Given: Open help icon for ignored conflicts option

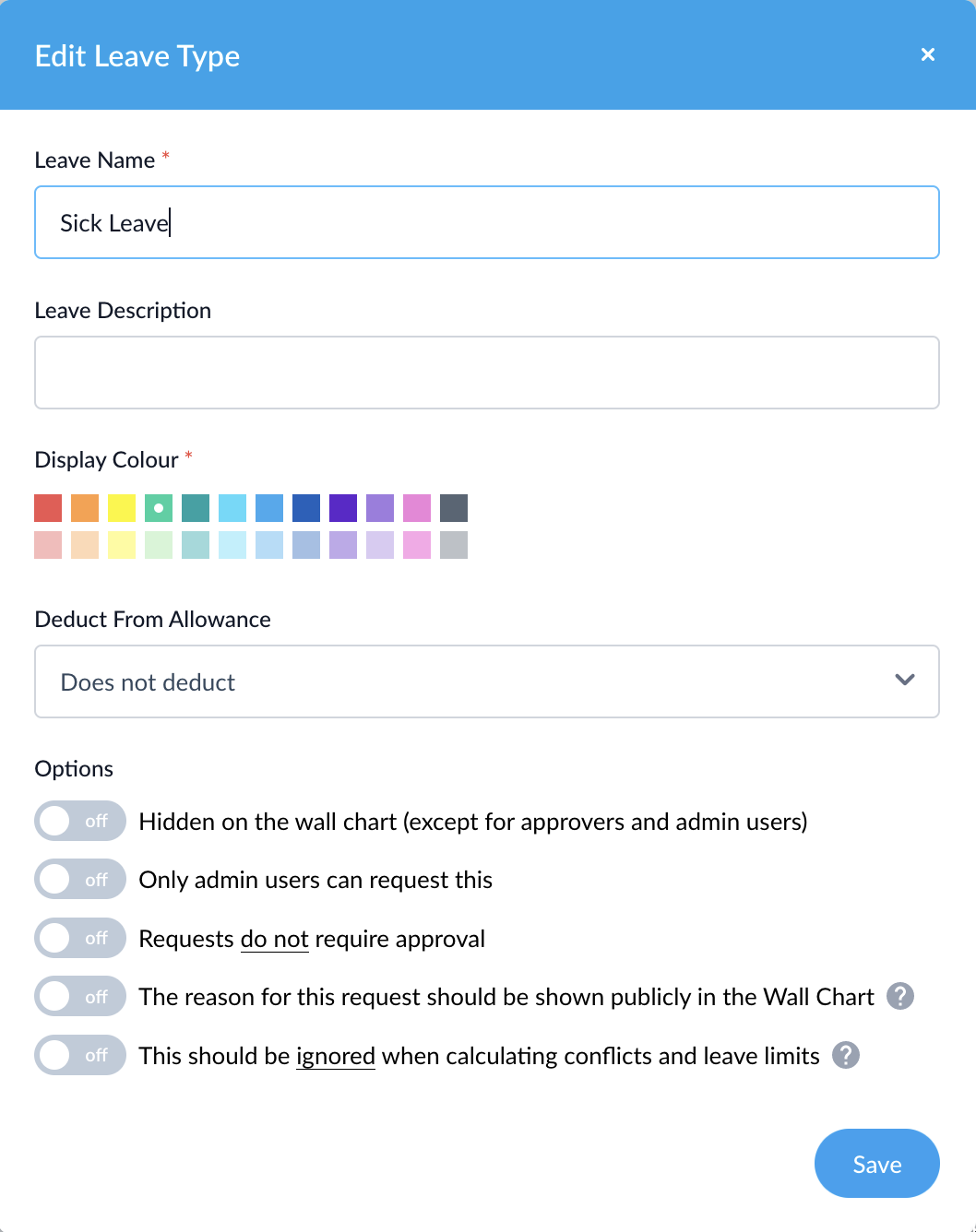Looking at the screenshot, I should (x=846, y=1055).
